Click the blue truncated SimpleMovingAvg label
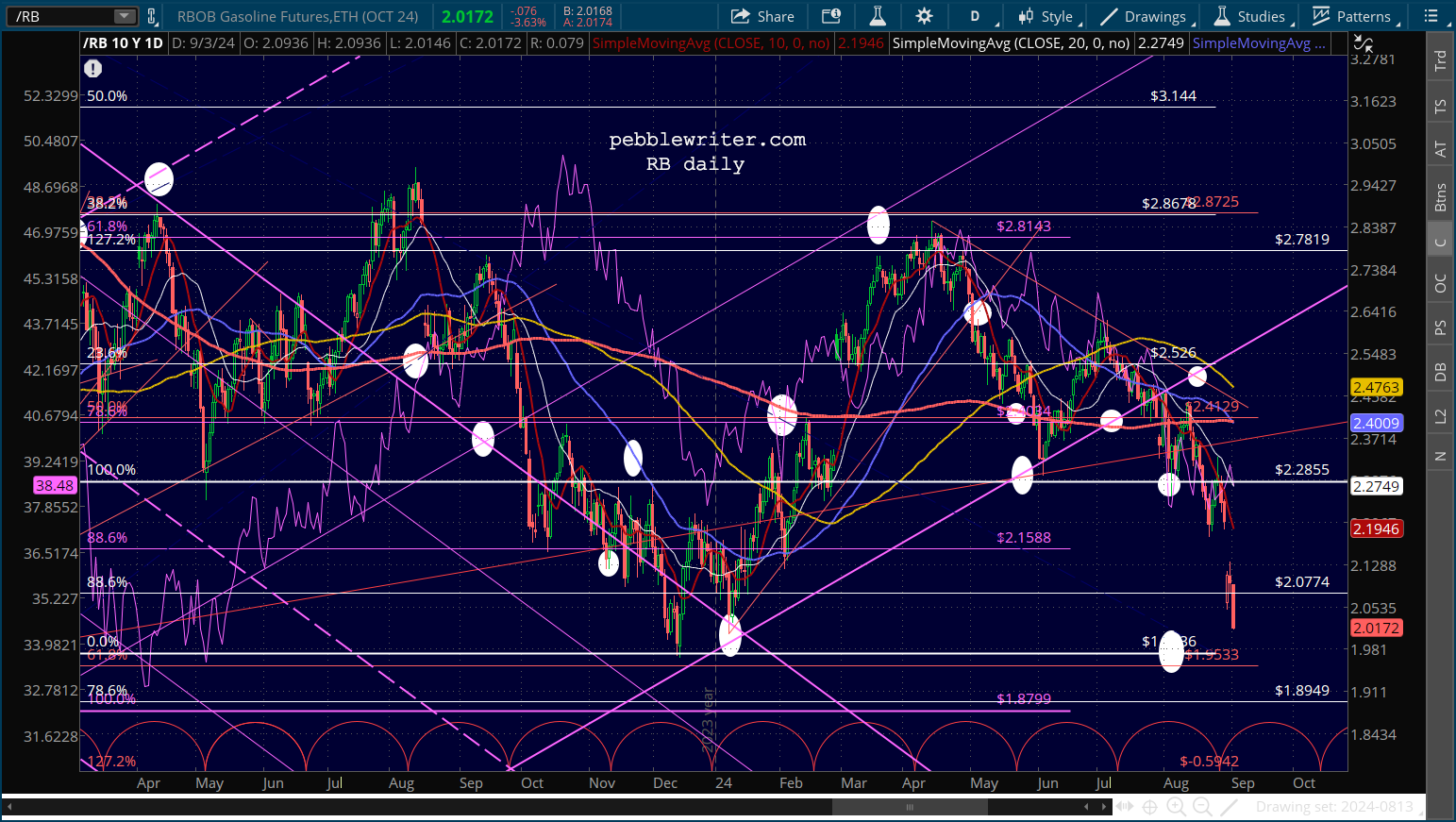This screenshot has height=822, width=1456. point(1259,43)
